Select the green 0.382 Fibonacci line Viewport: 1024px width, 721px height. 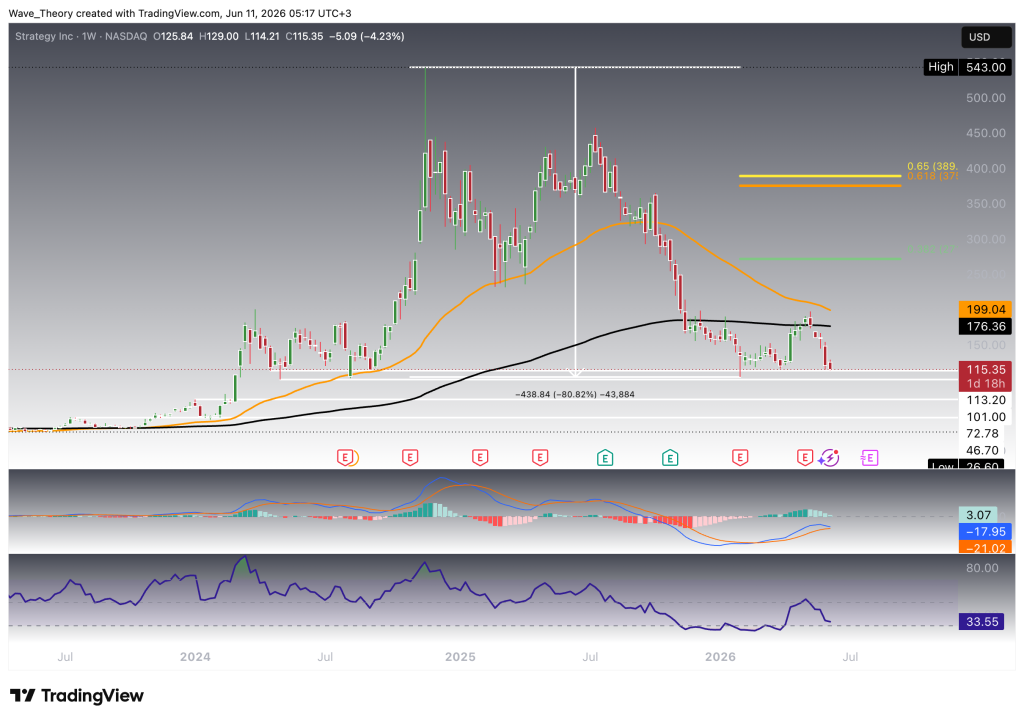pyautogui.click(x=820, y=259)
